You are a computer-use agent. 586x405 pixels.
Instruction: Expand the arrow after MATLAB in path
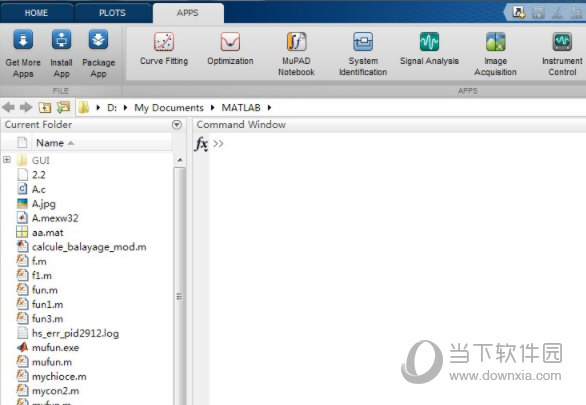[x=269, y=108]
